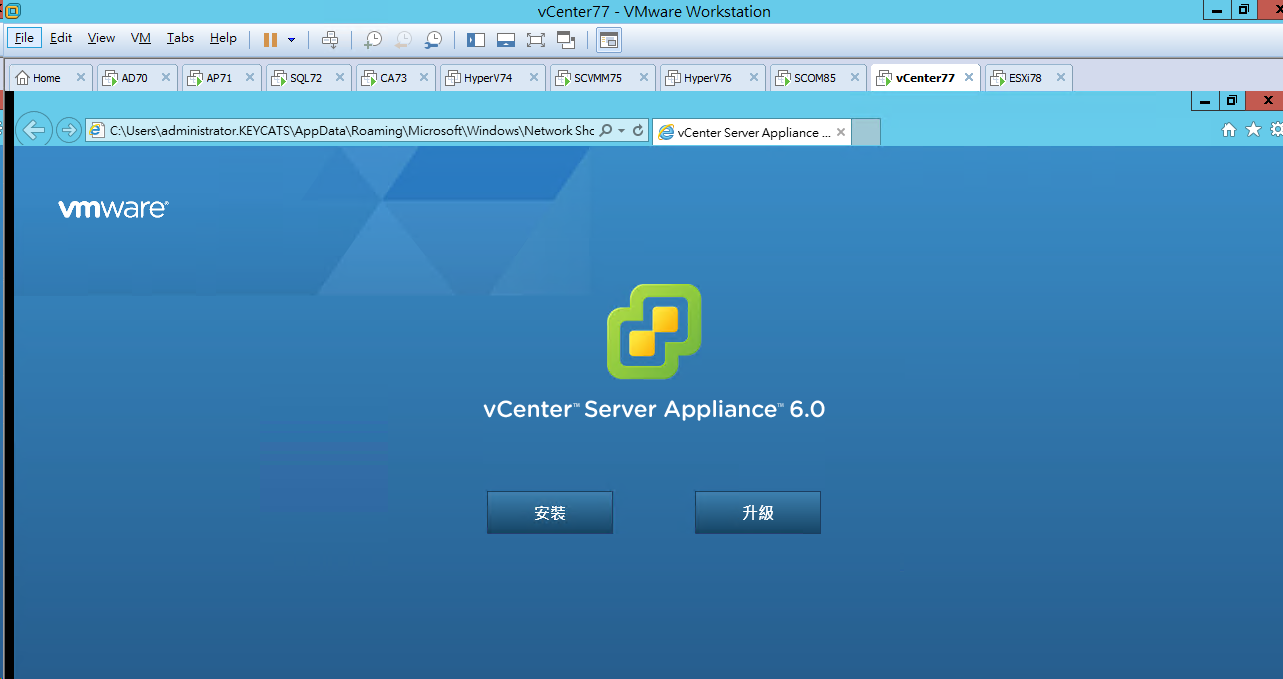
Task: Close the CA73 tab
Action: pos(424,77)
